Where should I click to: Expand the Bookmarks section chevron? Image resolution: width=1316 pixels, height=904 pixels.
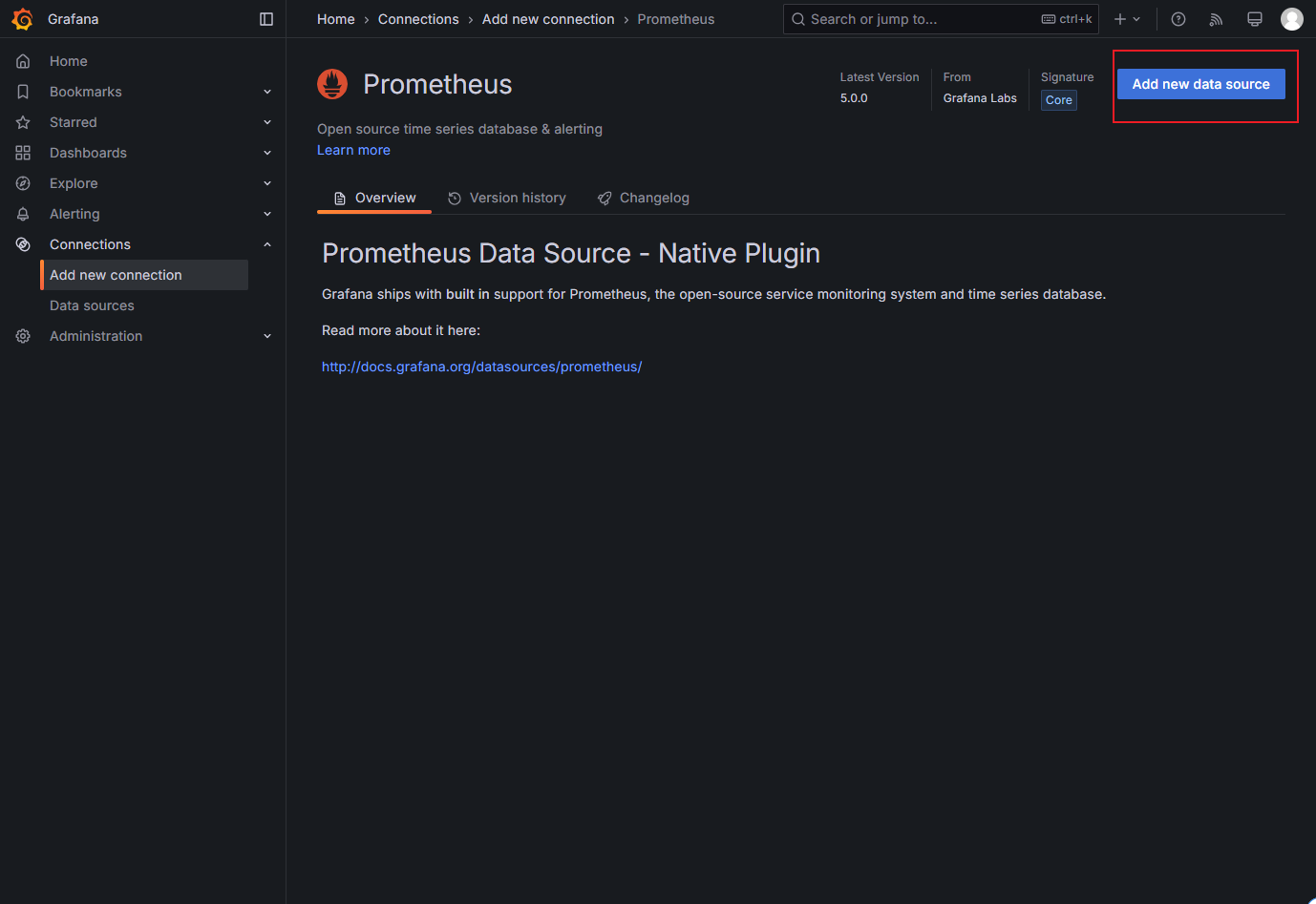point(267,92)
